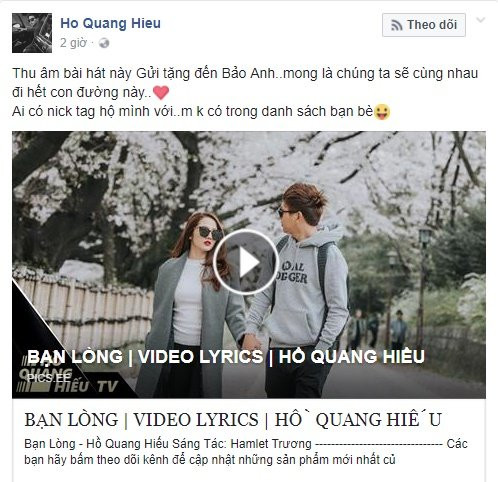The image size is (498, 482).
Task: Open the Ho Quang Hieu profile name link
Action: 110,23
